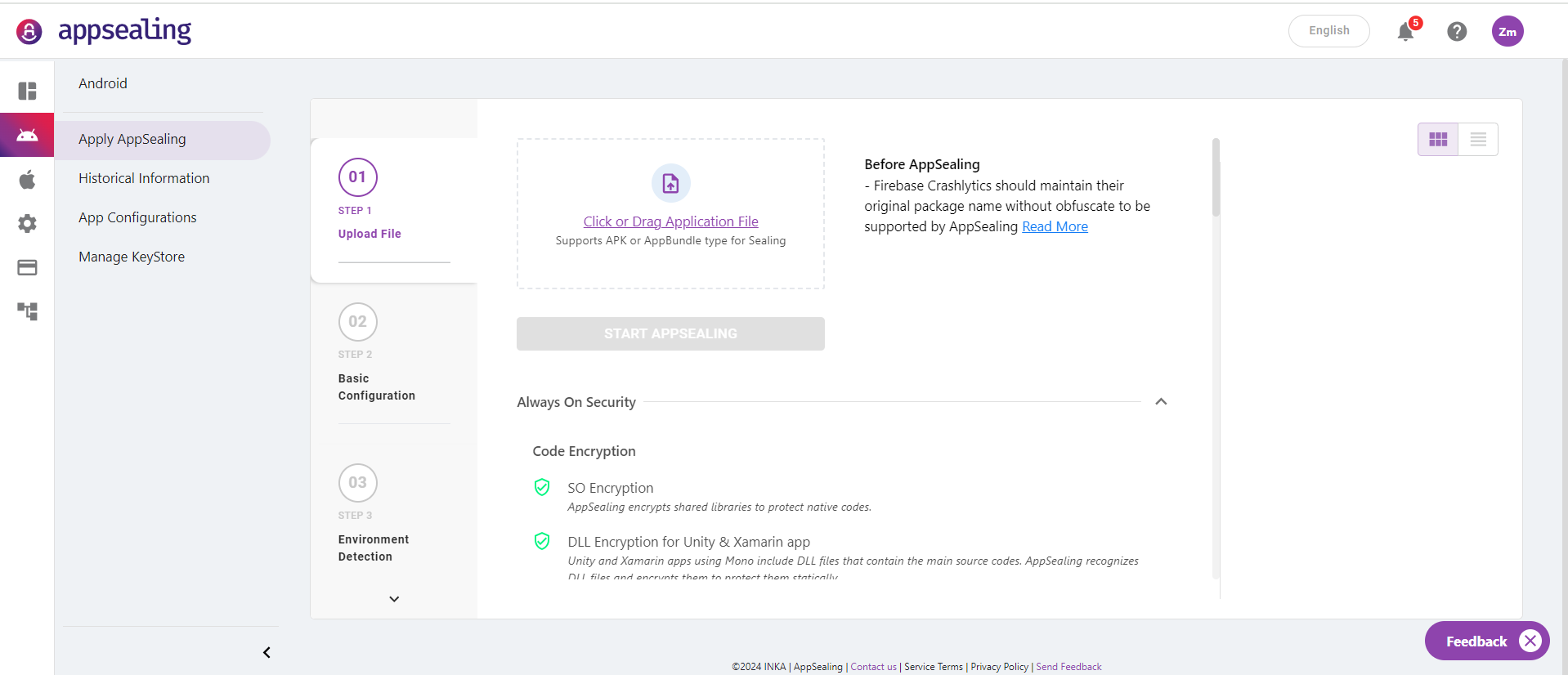Click the START APPSEALING button
This screenshot has height=675, width=1568.
[670, 333]
